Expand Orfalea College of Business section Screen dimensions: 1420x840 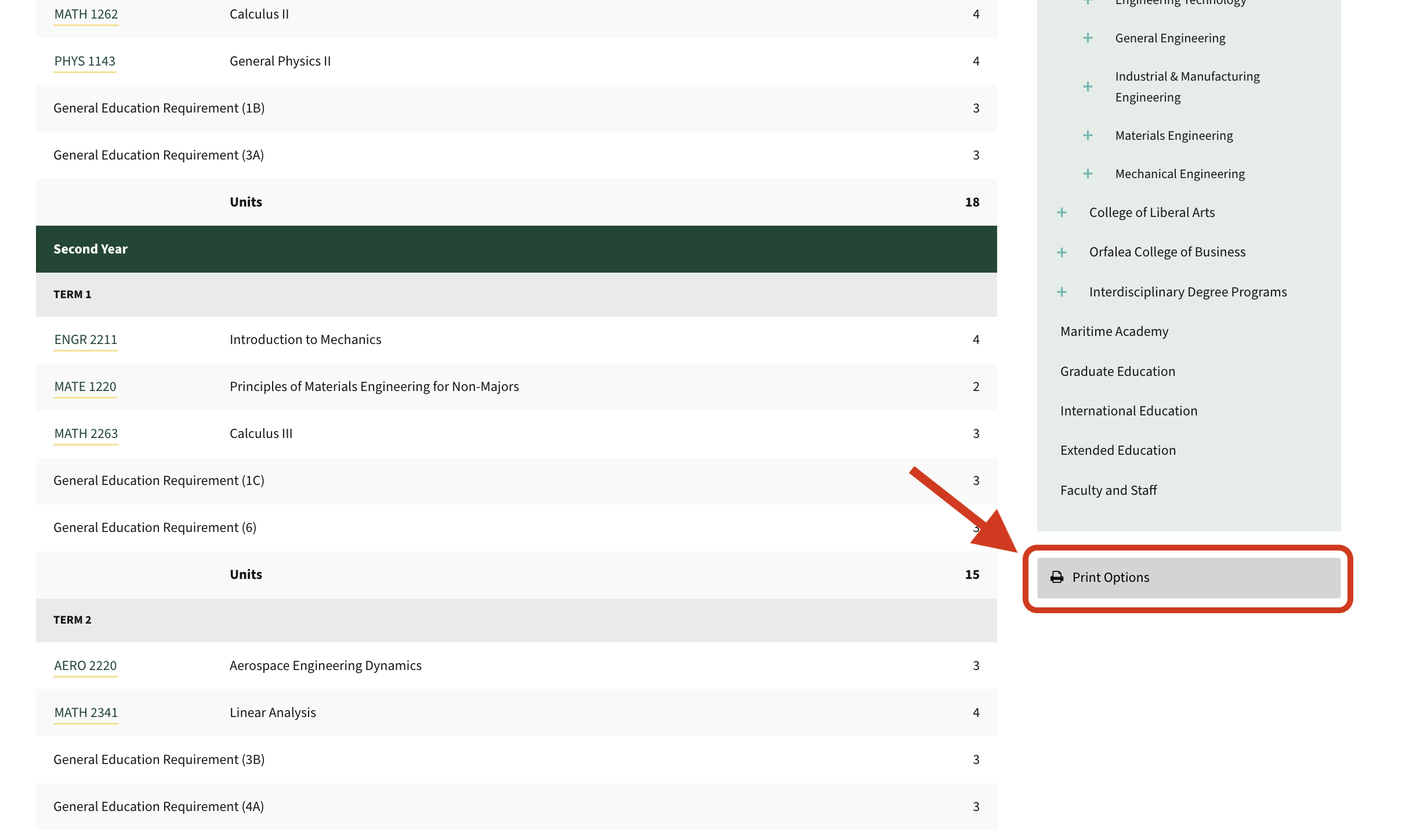(1062, 252)
